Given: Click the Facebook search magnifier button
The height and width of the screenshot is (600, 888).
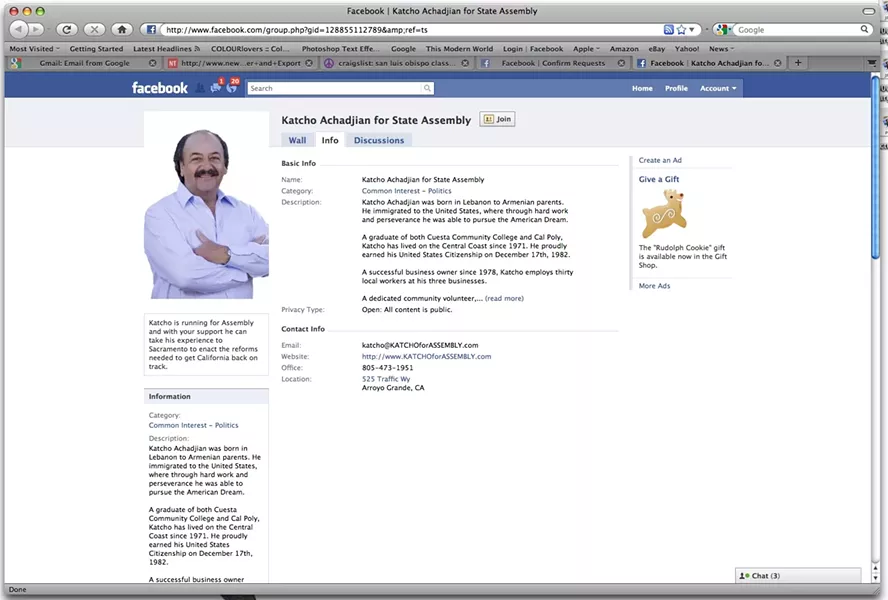Looking at the screenshot, I should click(428, 88).
